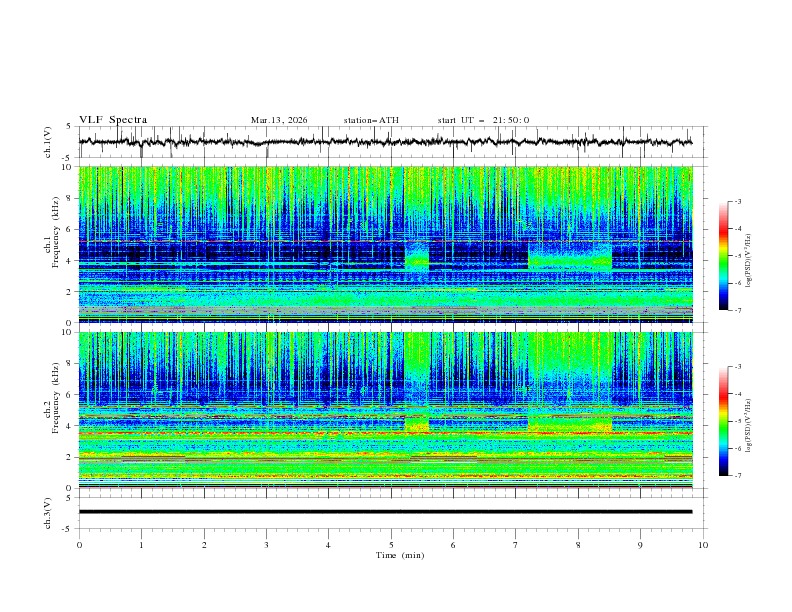Click time tick label "6" on the time axis
Viewport: 792px width, 612px height.
453,545
